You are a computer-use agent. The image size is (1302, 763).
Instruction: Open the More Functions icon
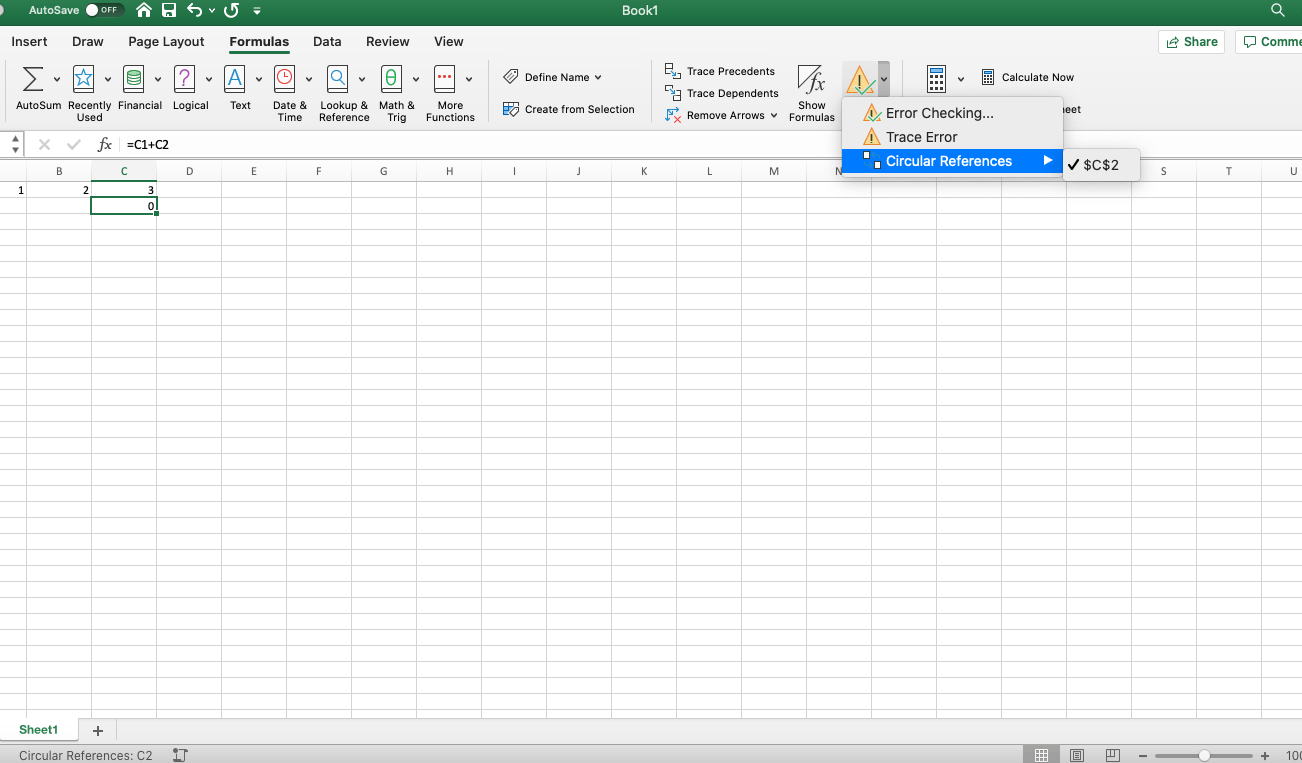pos(444,79)
